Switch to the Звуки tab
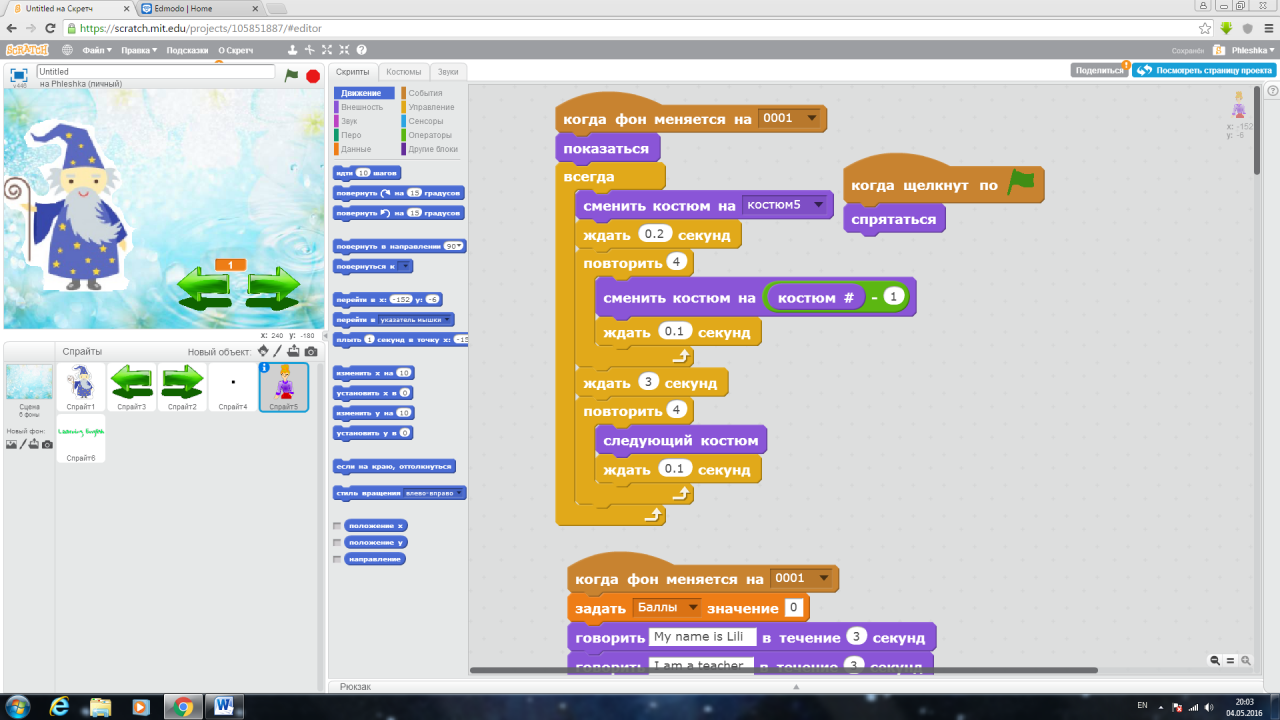 point(448,72)
